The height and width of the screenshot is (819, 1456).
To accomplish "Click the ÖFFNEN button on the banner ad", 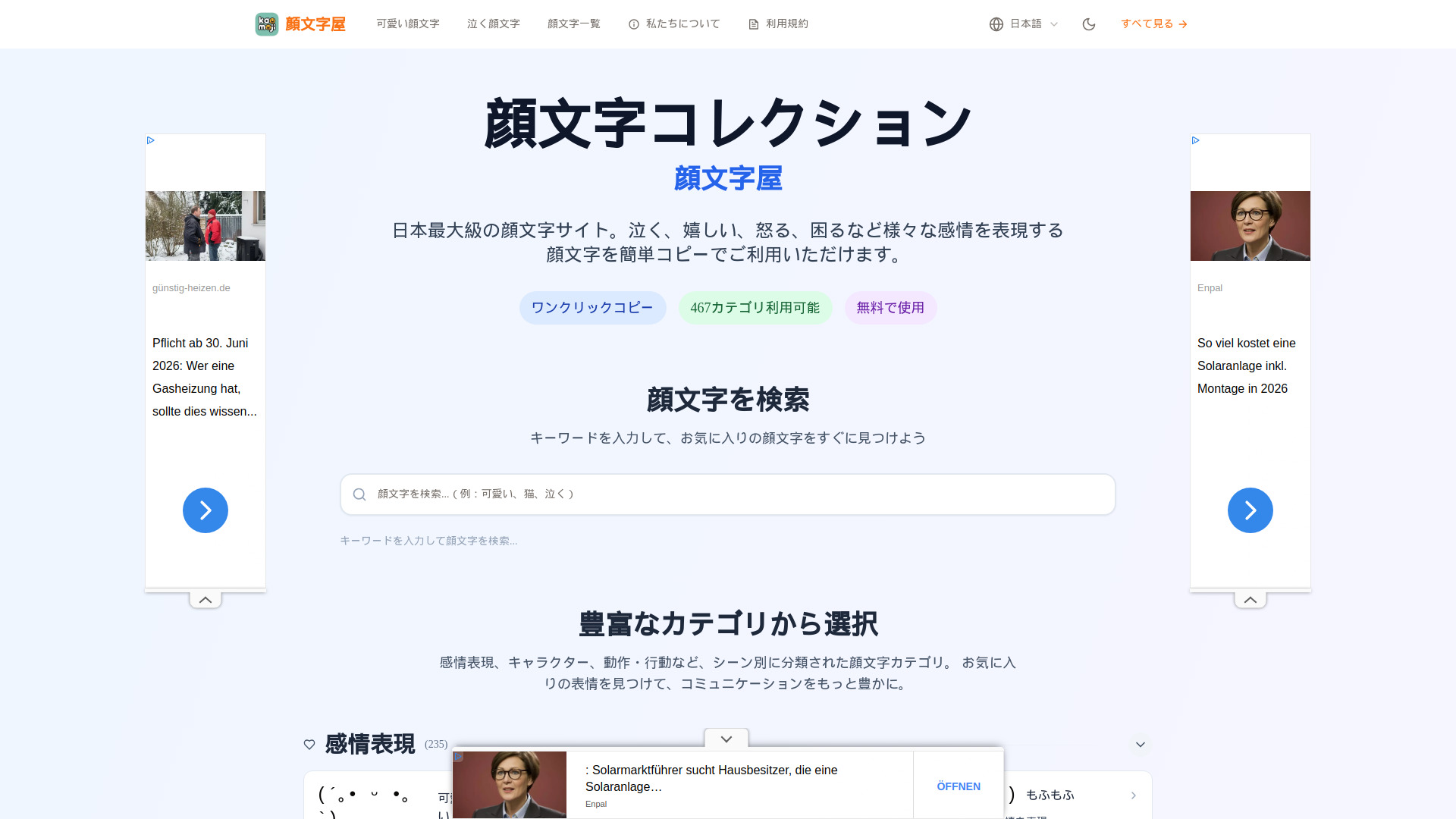I will (x=959, y=786).
